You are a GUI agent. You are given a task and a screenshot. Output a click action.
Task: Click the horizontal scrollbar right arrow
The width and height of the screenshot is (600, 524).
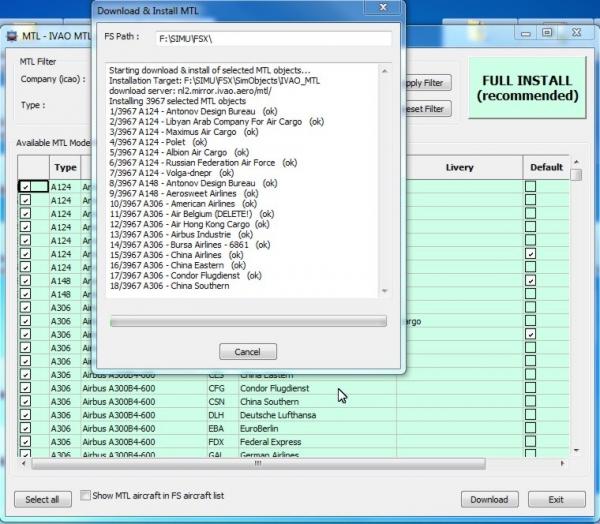click(562, 464)
